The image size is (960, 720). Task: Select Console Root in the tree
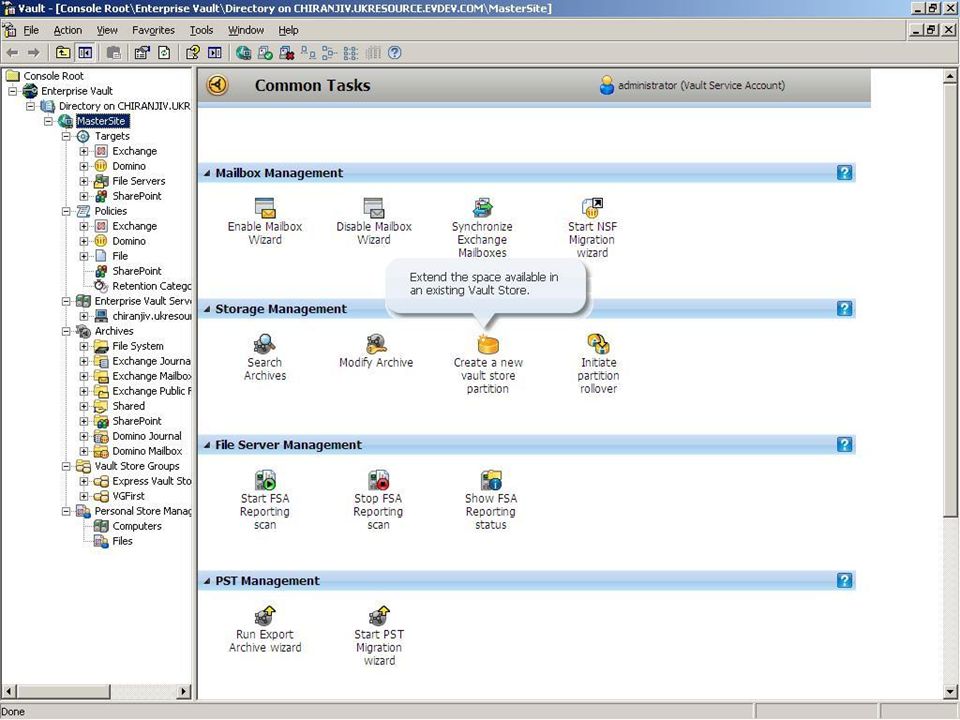pos(53,76)
